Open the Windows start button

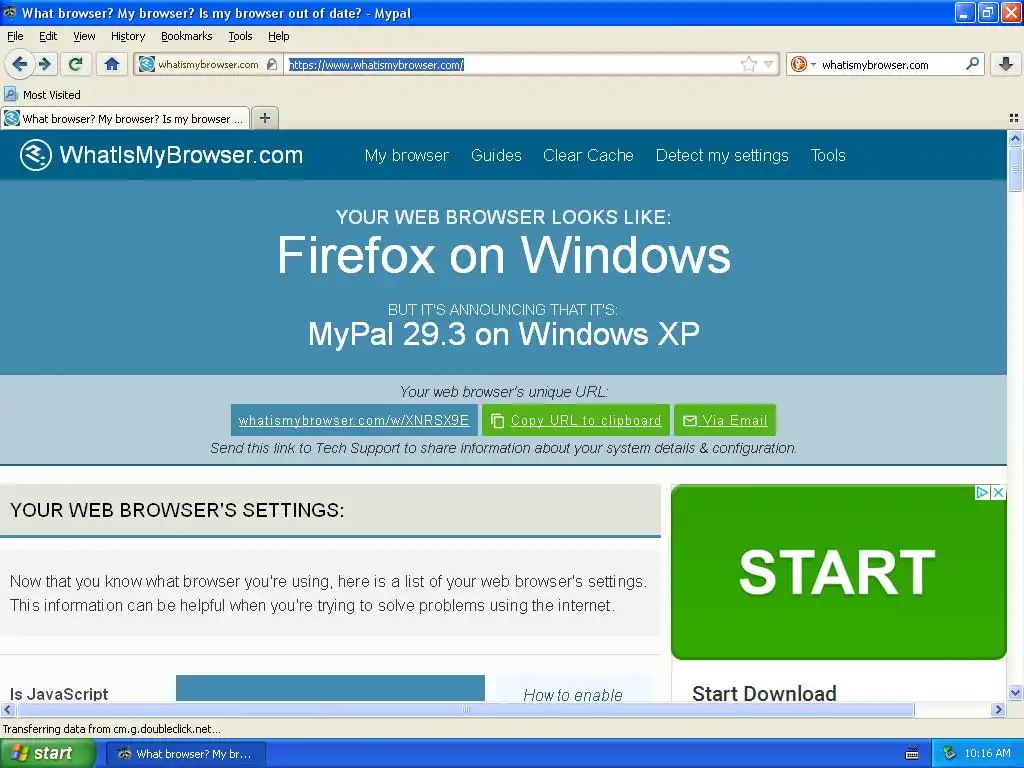point(47,754)
